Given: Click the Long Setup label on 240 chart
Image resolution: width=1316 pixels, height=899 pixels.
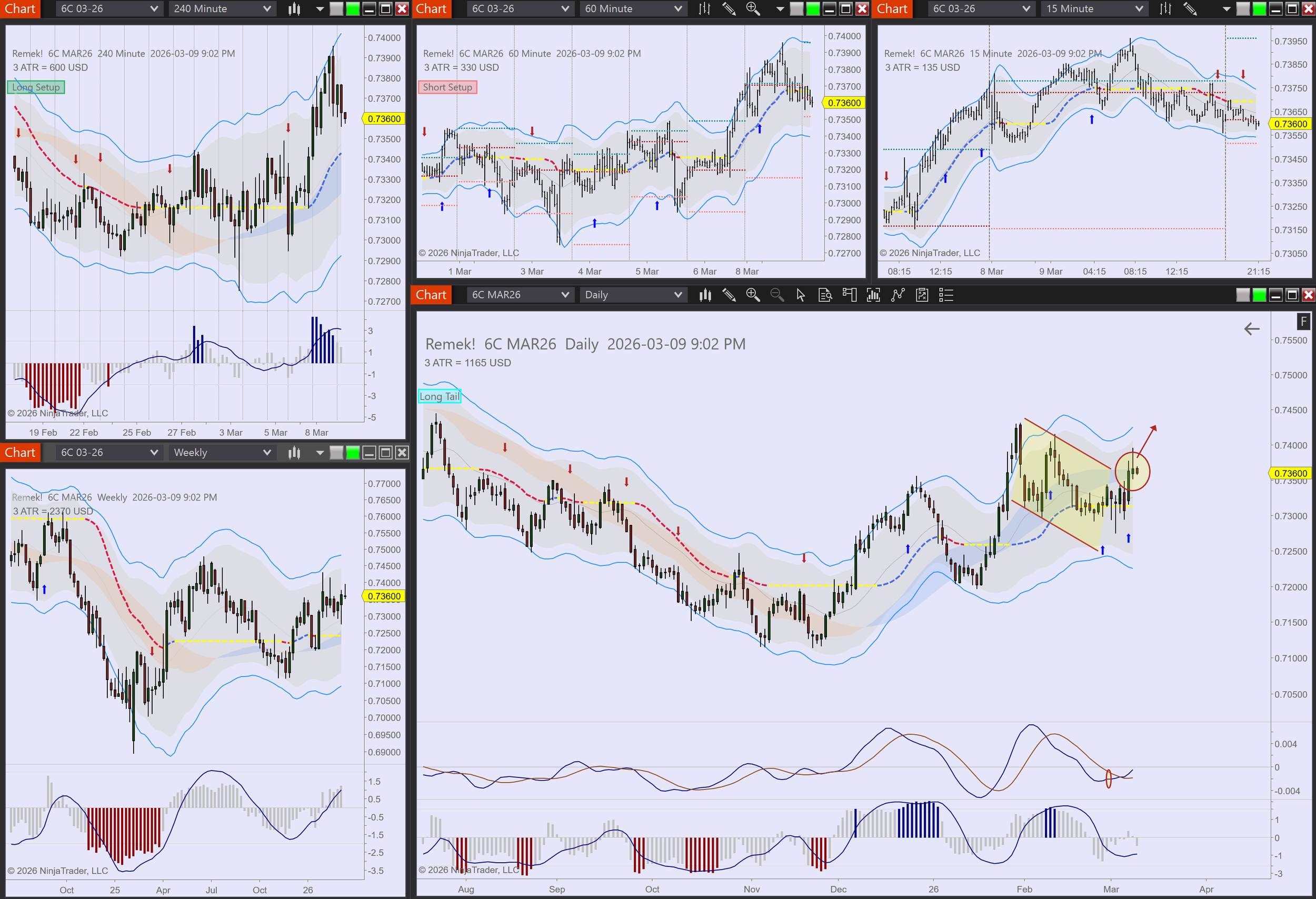Looking at the screenshot, I should [36, 87].
